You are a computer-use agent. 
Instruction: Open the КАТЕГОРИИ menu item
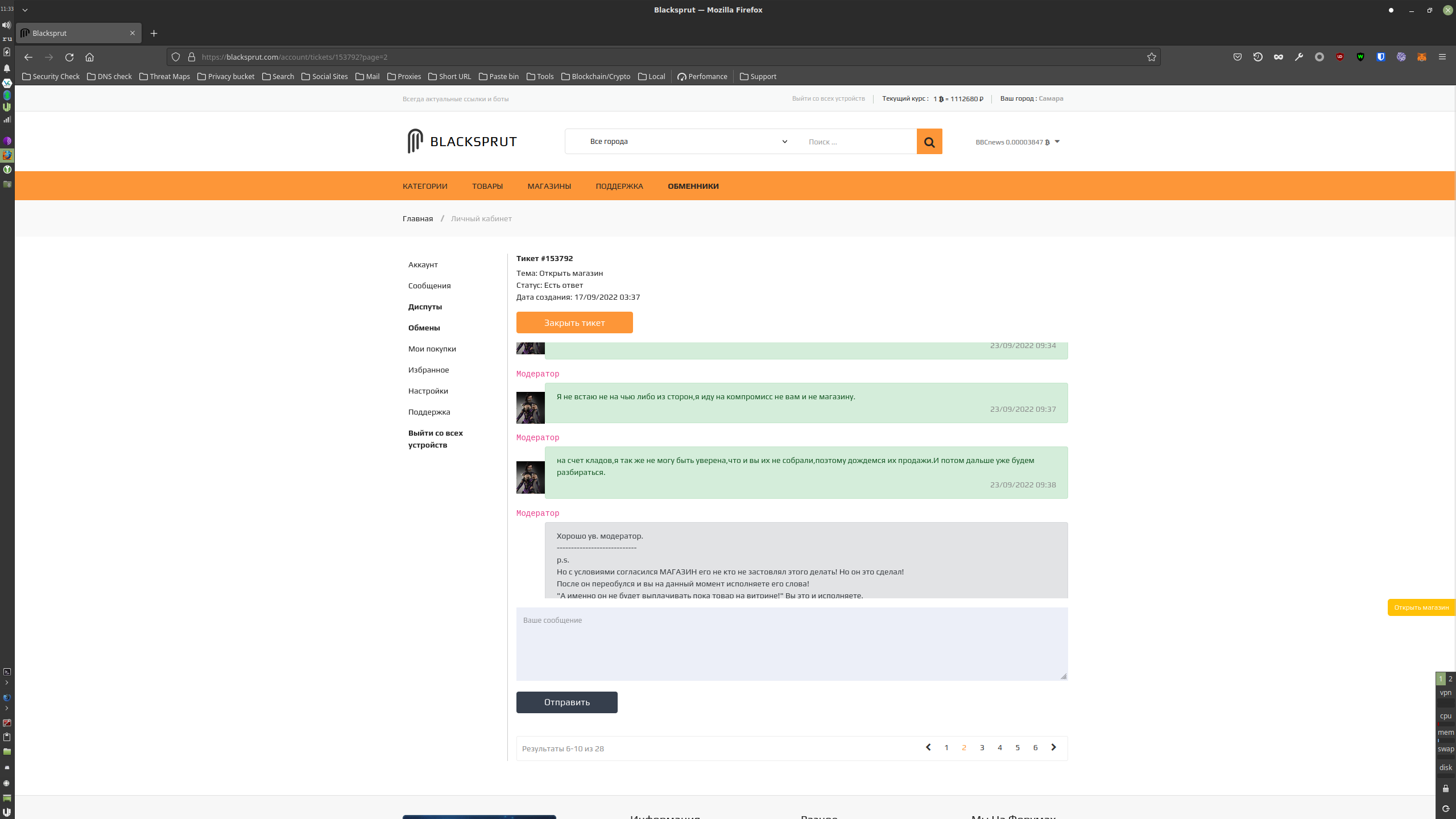tap(425, 186)
